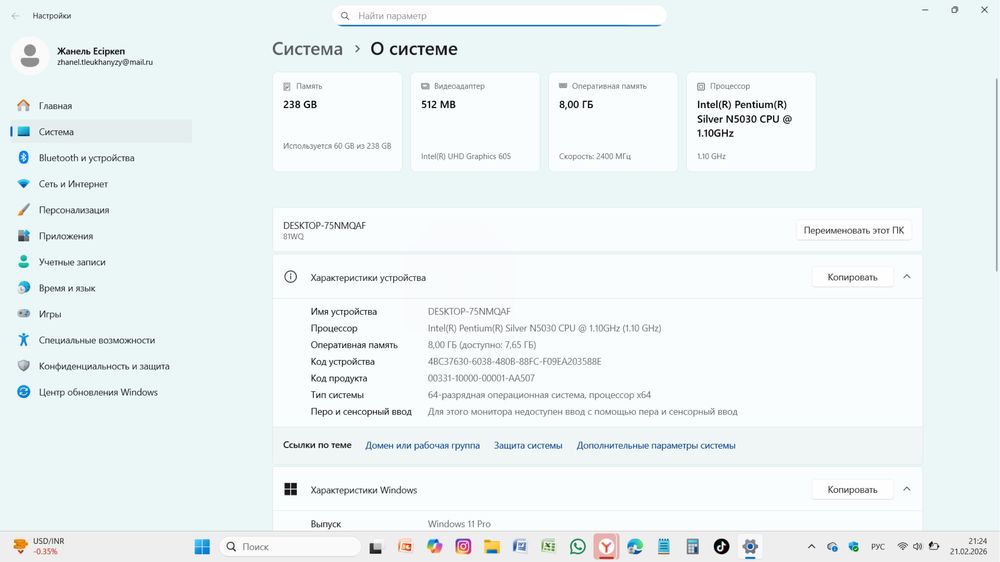1000x562 pixels.
Task: Copy device characteristics with Копировать
Action: coord(852,277)
